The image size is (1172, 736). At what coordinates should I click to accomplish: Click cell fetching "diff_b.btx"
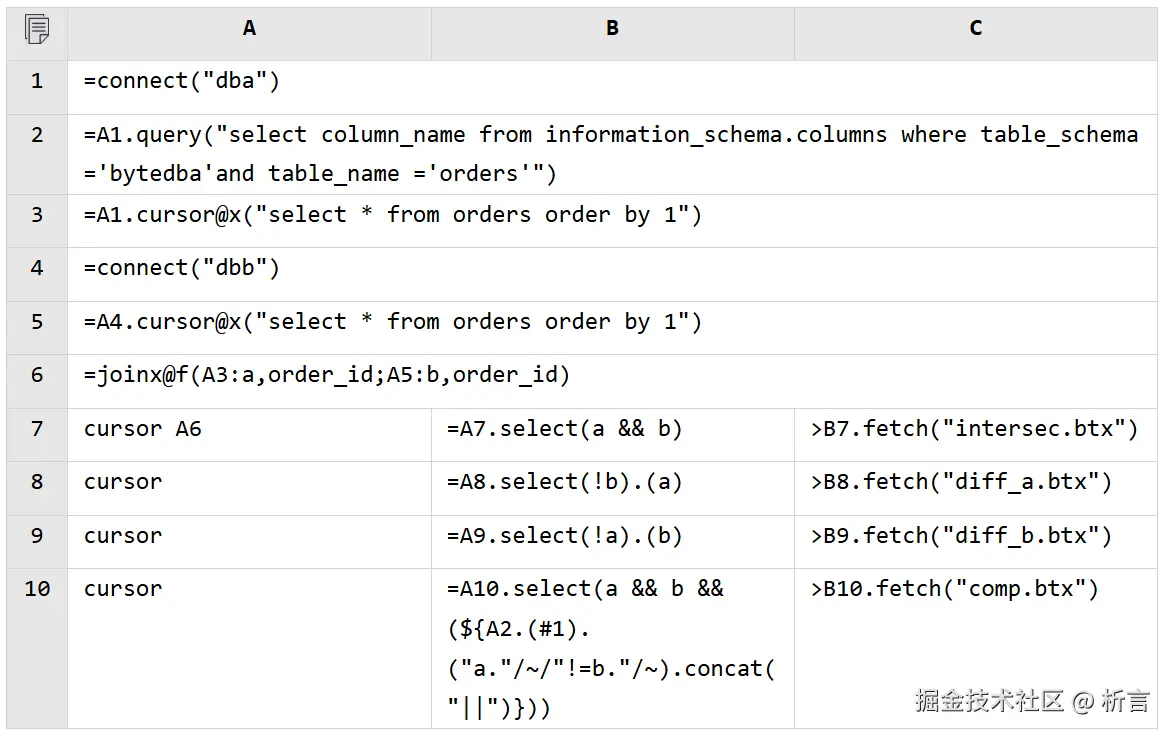[961, 536]
